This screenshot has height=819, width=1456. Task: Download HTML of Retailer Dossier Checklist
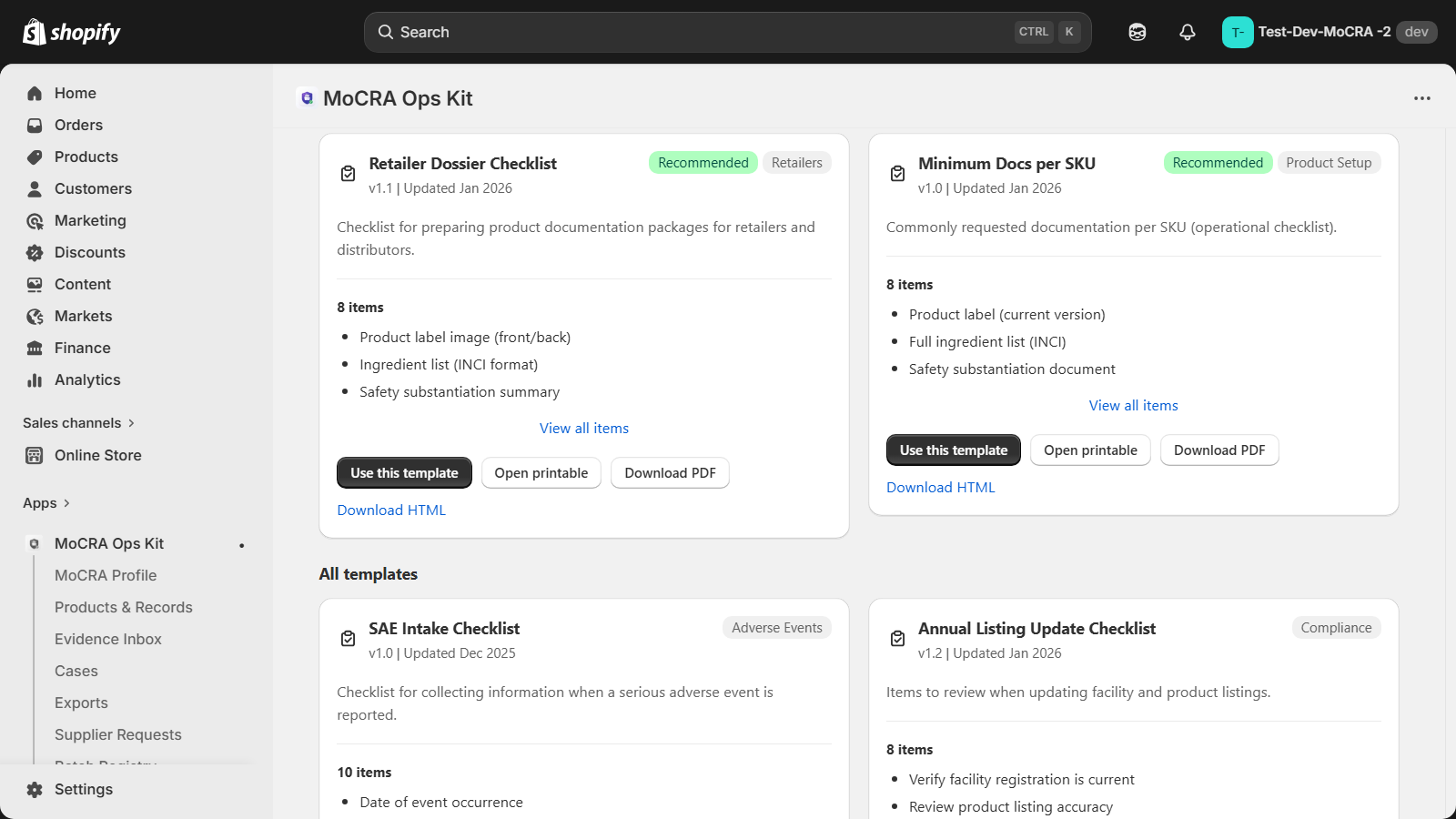(391, 511)
